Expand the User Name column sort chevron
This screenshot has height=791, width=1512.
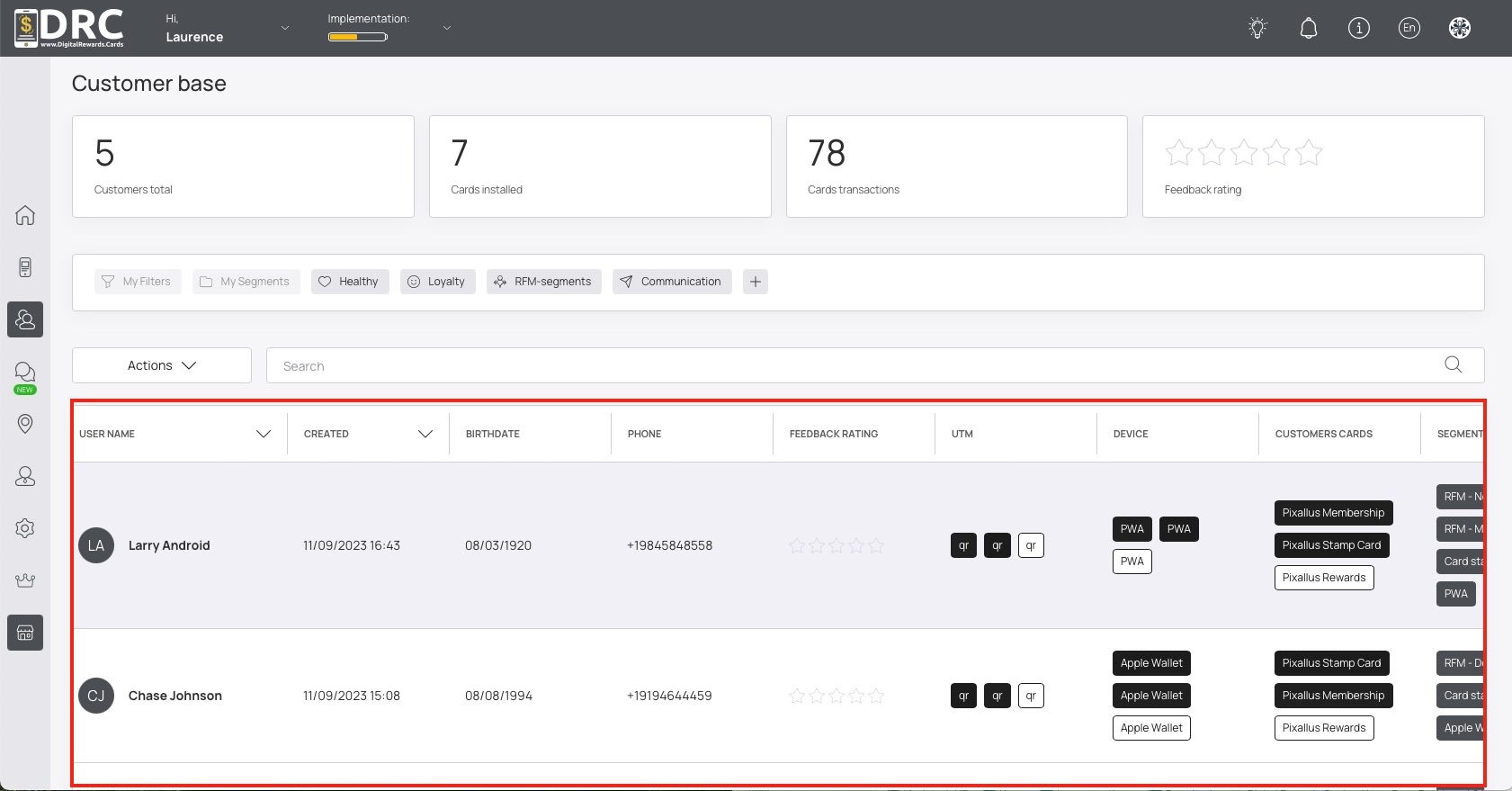tap(264, 434)
